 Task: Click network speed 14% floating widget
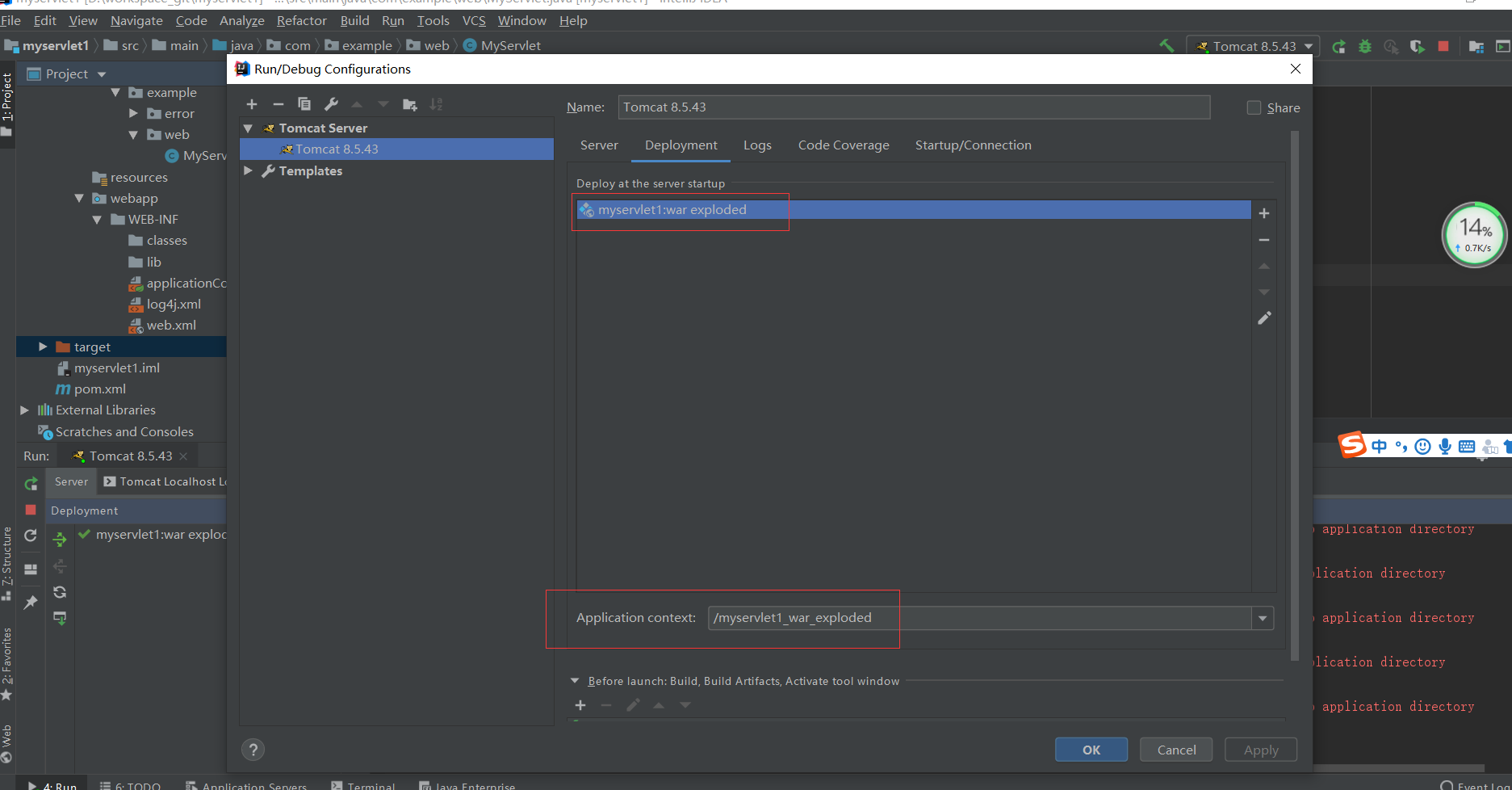pos(1474,234)
